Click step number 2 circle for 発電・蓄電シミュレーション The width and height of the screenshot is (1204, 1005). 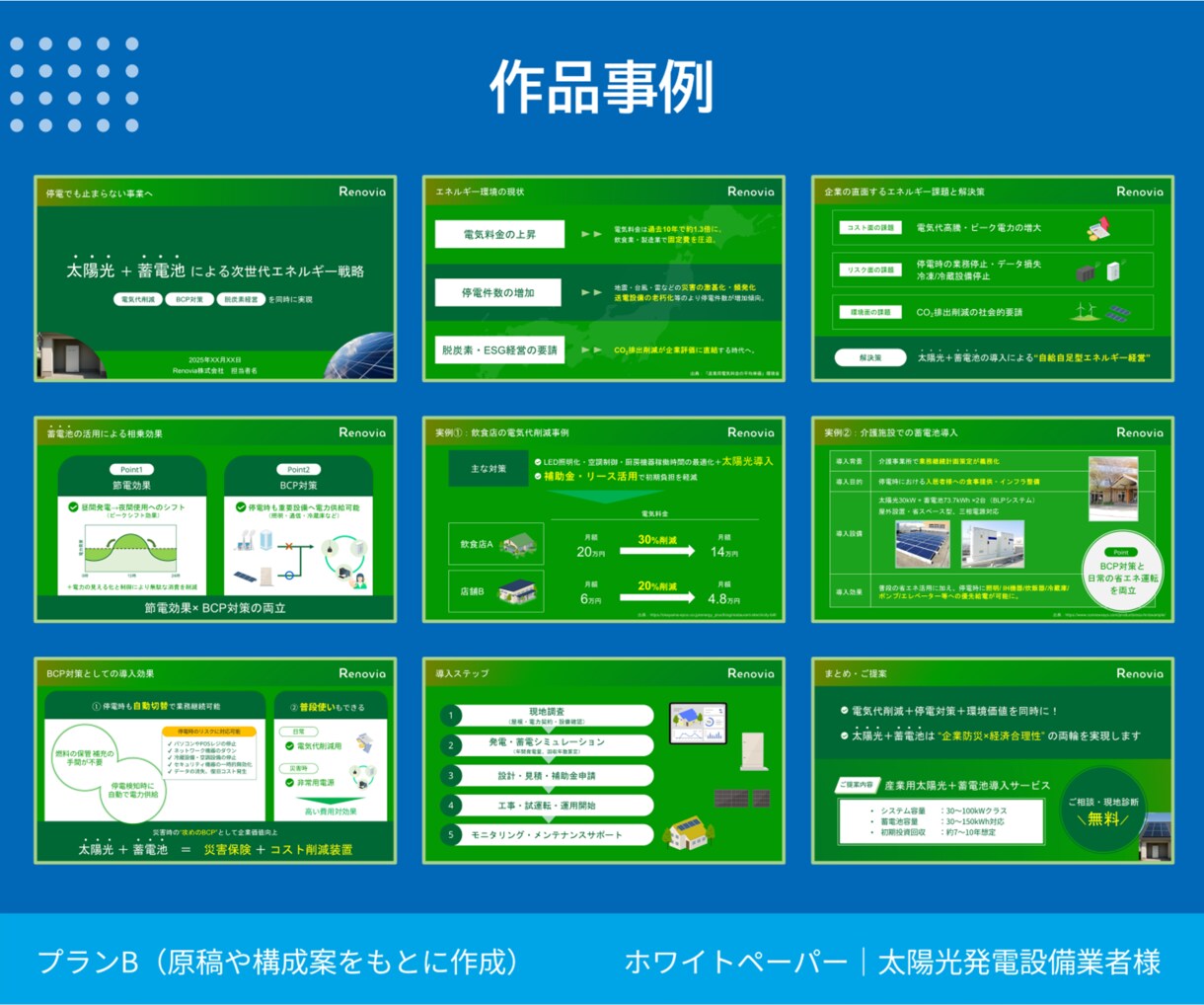451,745
